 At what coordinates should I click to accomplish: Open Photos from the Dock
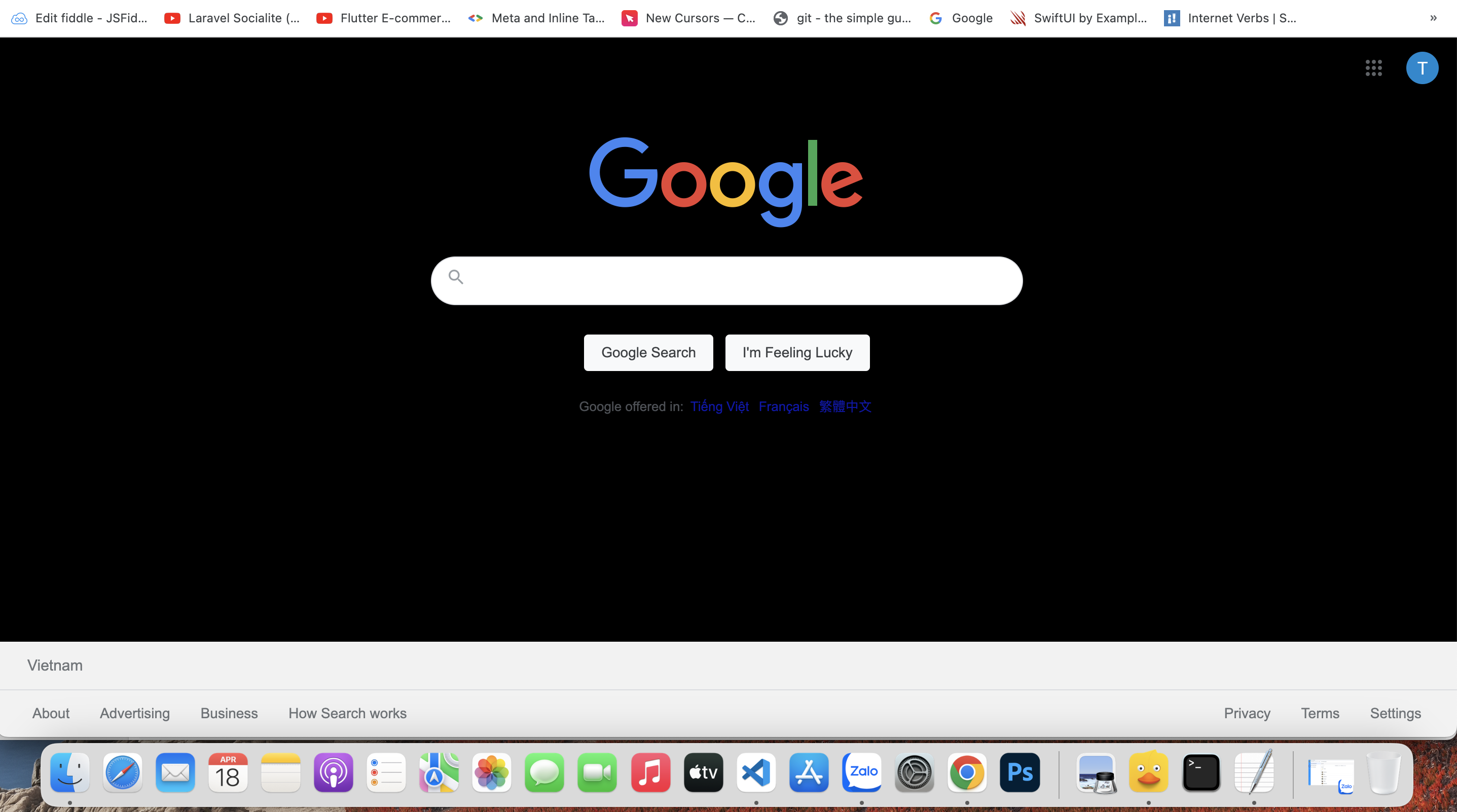click(492, 772)
